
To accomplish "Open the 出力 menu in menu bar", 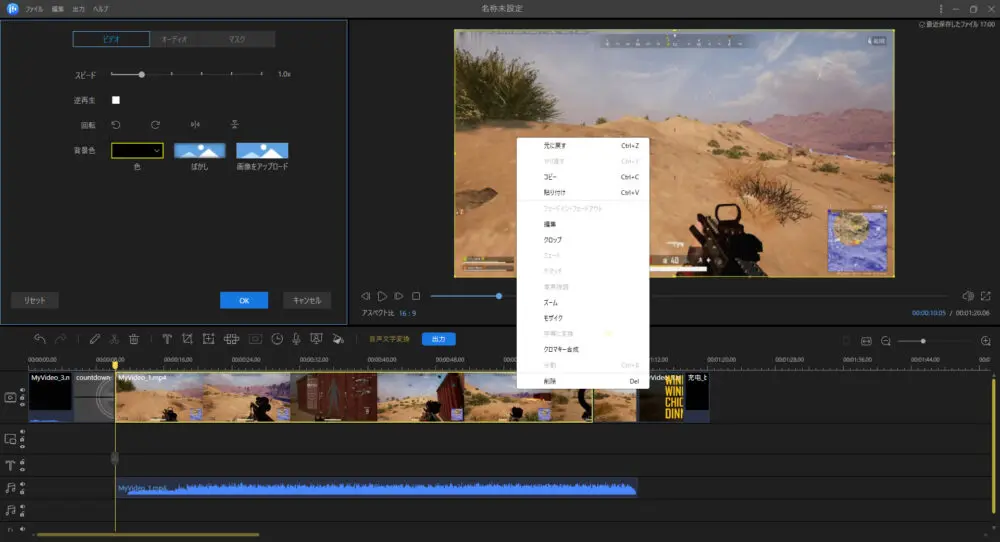I will (78, 9).
